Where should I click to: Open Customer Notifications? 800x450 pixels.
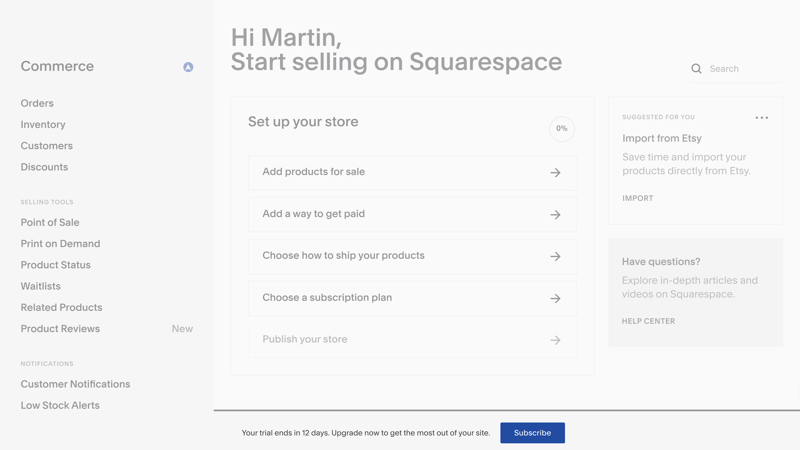click(75, 384)
